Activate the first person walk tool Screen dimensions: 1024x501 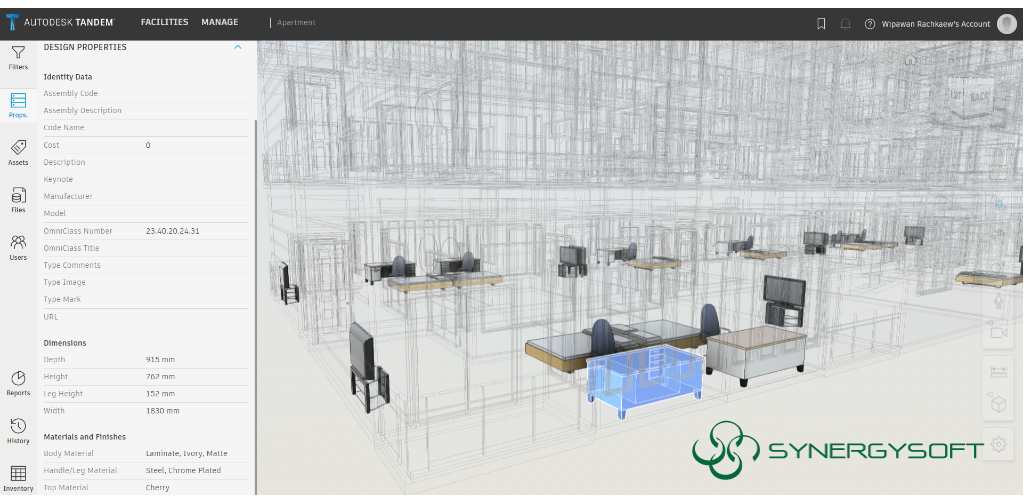[999, 302]
